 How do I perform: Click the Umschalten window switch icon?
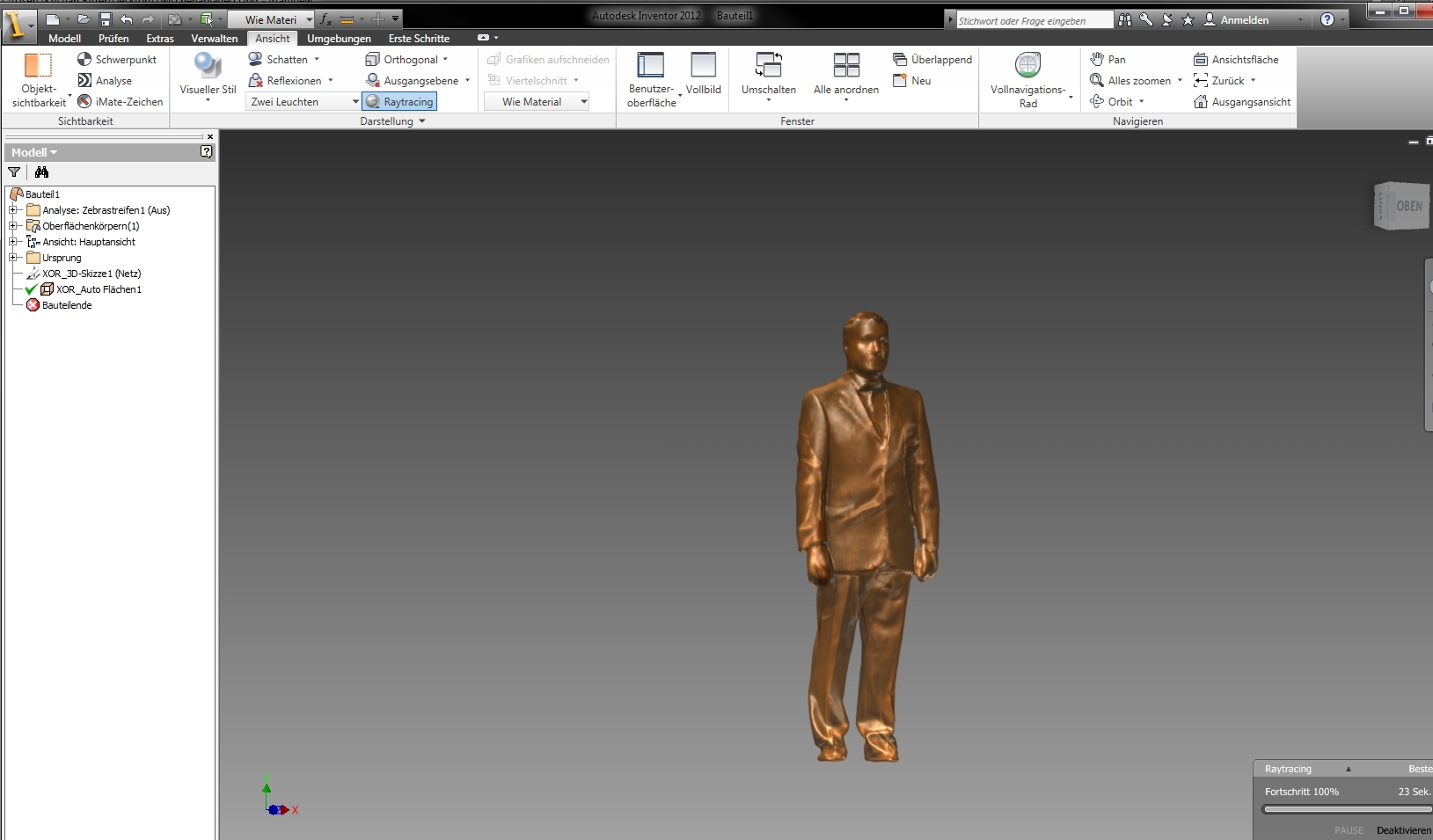pos(768,66)
